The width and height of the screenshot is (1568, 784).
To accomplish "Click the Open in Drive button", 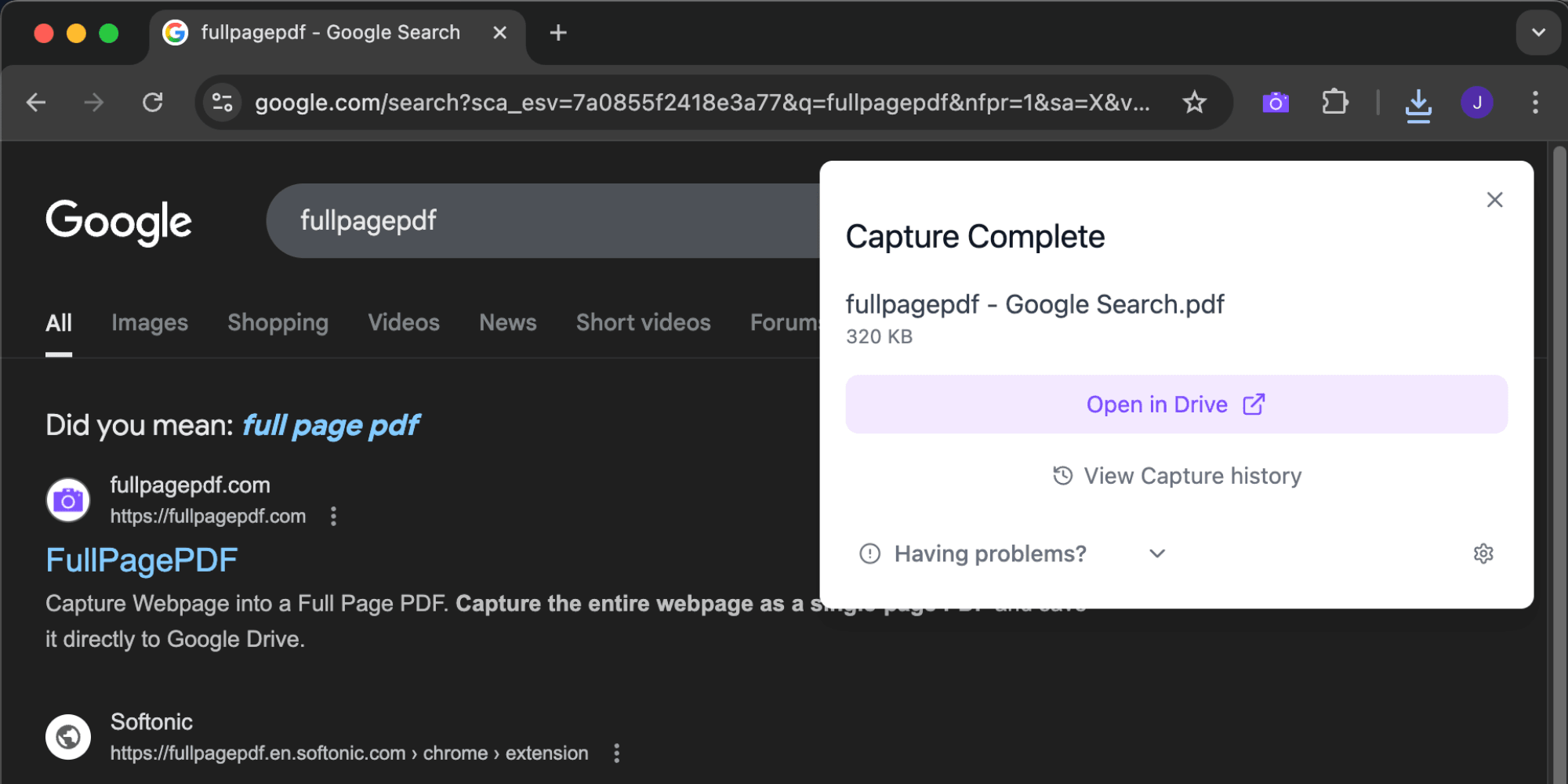I will 1176,405.
